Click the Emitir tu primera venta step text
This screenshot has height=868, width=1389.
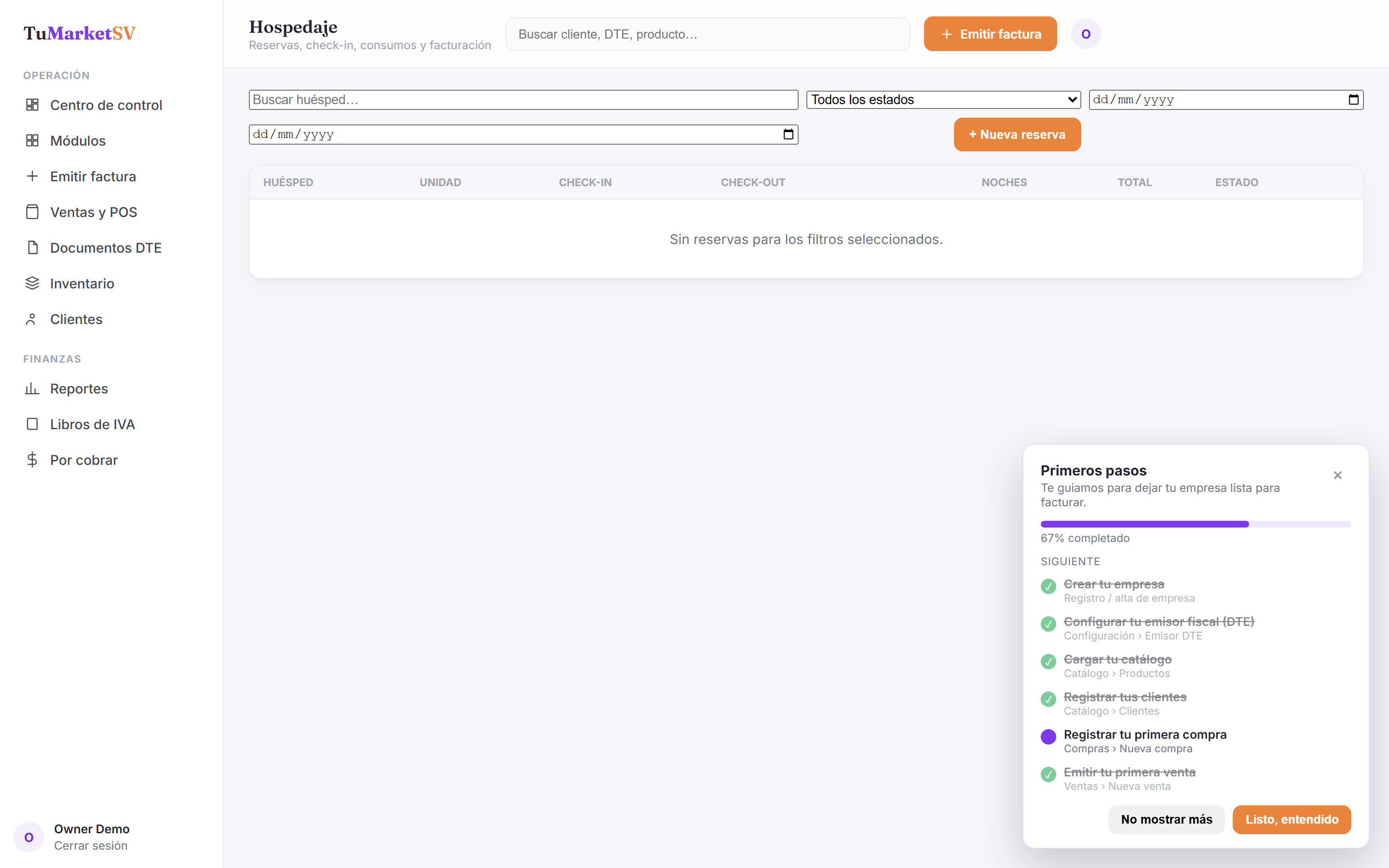pyautogui.click(x=1130, y=772)
